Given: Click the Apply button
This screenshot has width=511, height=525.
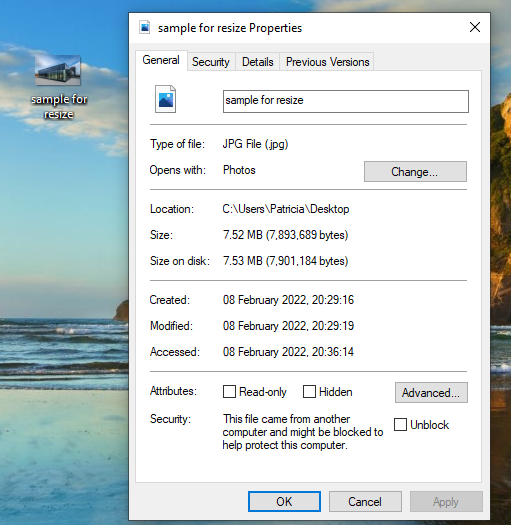Looking at the screenshot, I should (x=446, y=502).
